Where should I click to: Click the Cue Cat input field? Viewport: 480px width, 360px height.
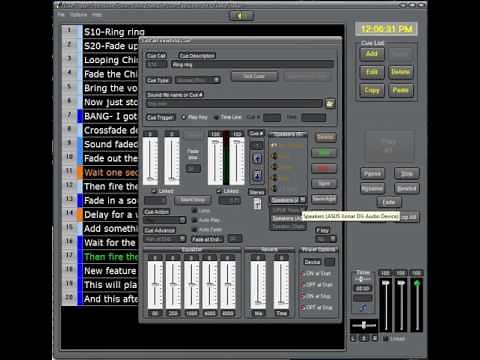pos(157,65)
